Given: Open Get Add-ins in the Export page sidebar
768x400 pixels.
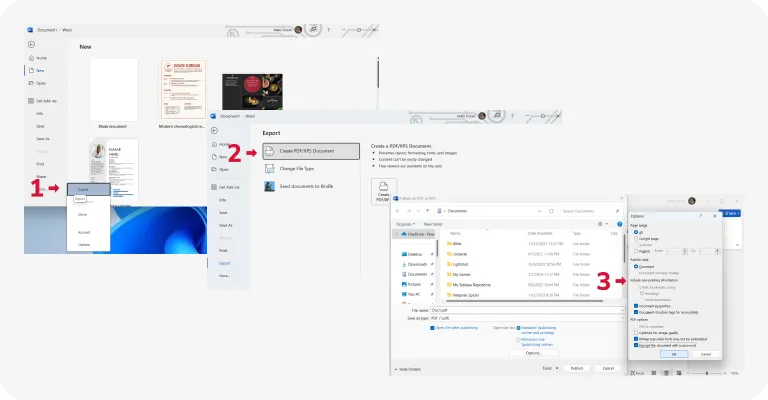Looking at the screenshot, I should tap(225, 187).
